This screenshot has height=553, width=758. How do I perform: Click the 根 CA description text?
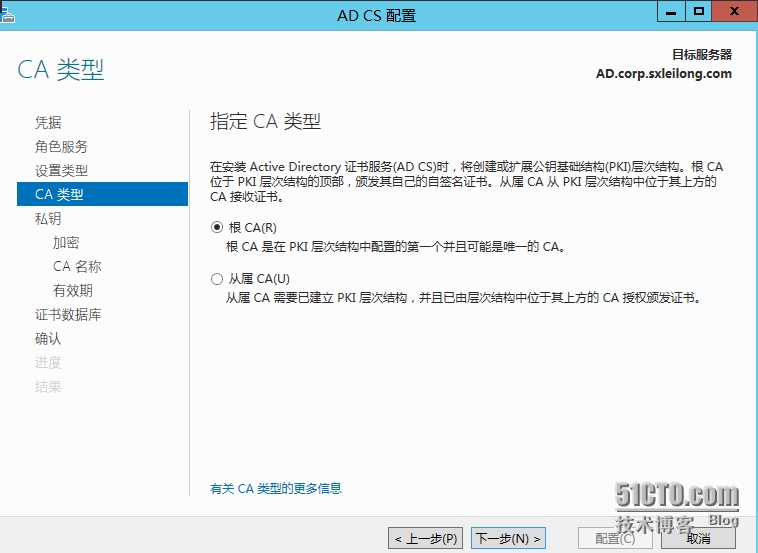point(395,247)
